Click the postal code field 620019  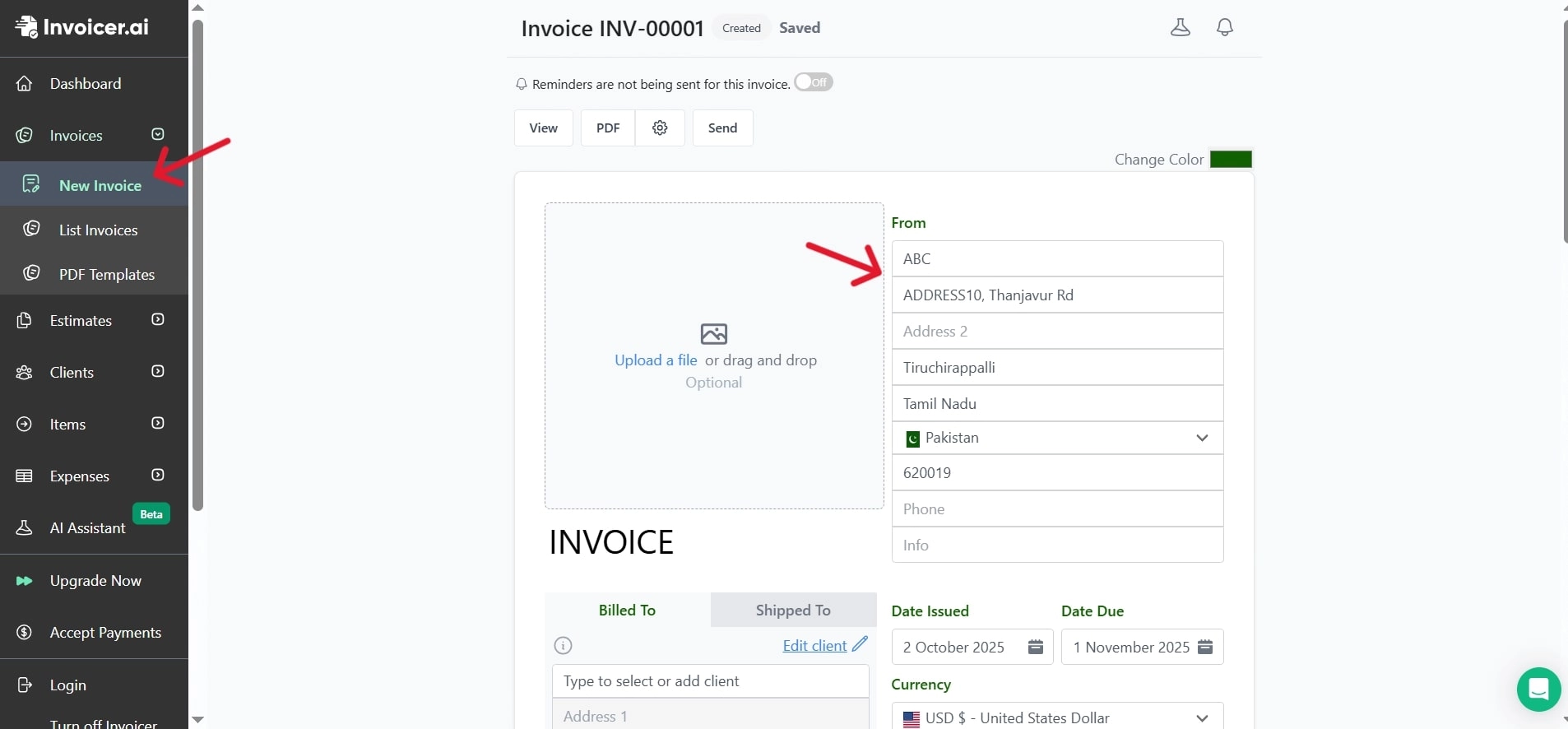click(x=1057, y=472)
